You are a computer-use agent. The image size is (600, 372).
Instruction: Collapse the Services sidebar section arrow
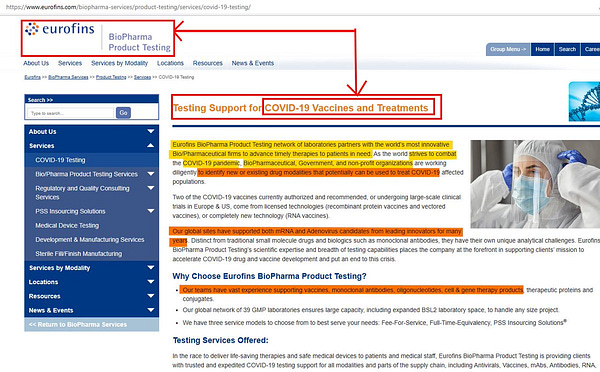(151, 145)
